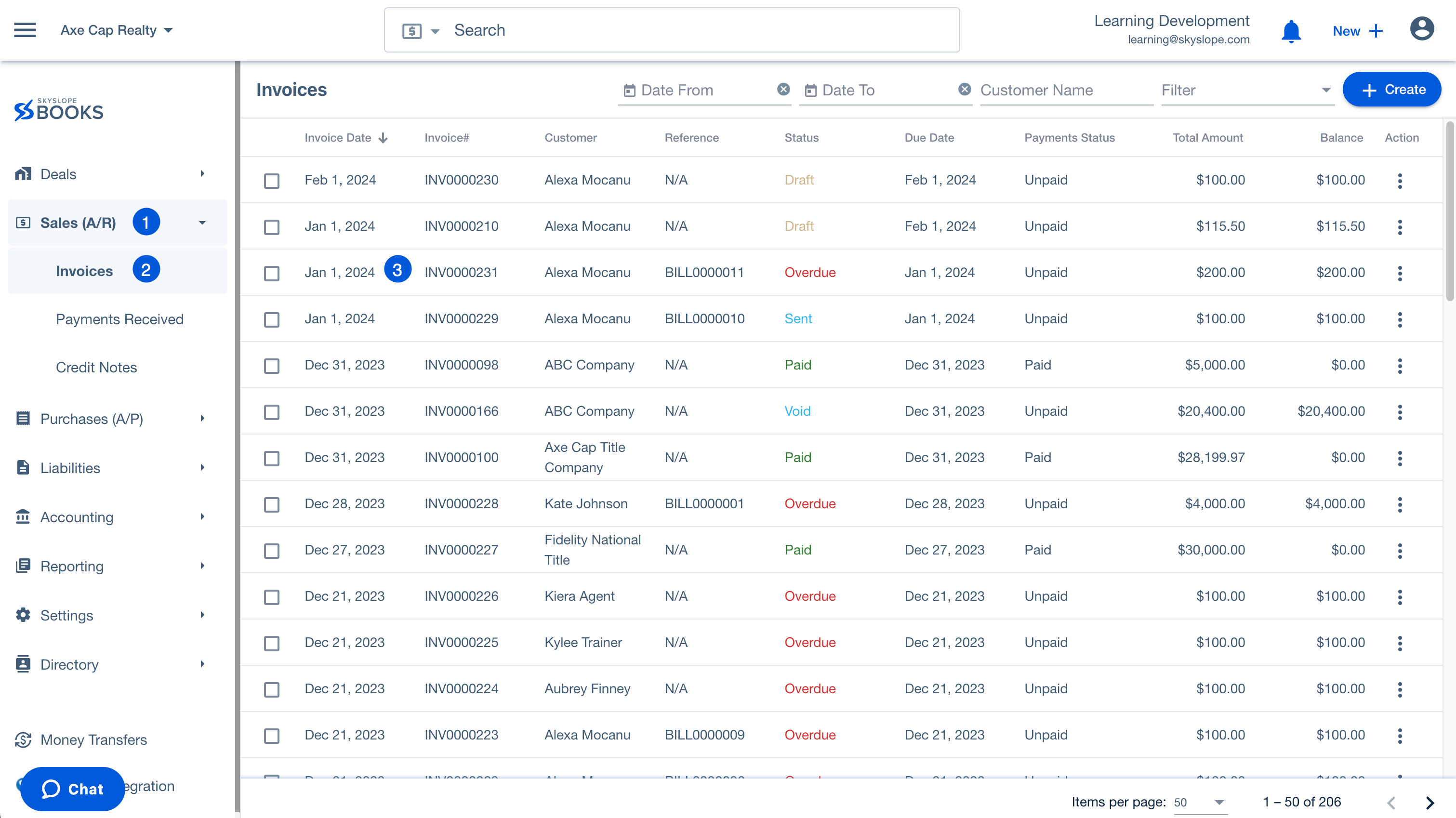Viewport: 1456px width, 818px height.
Task: Sort by Total Amount column header
Action: 1207,138
